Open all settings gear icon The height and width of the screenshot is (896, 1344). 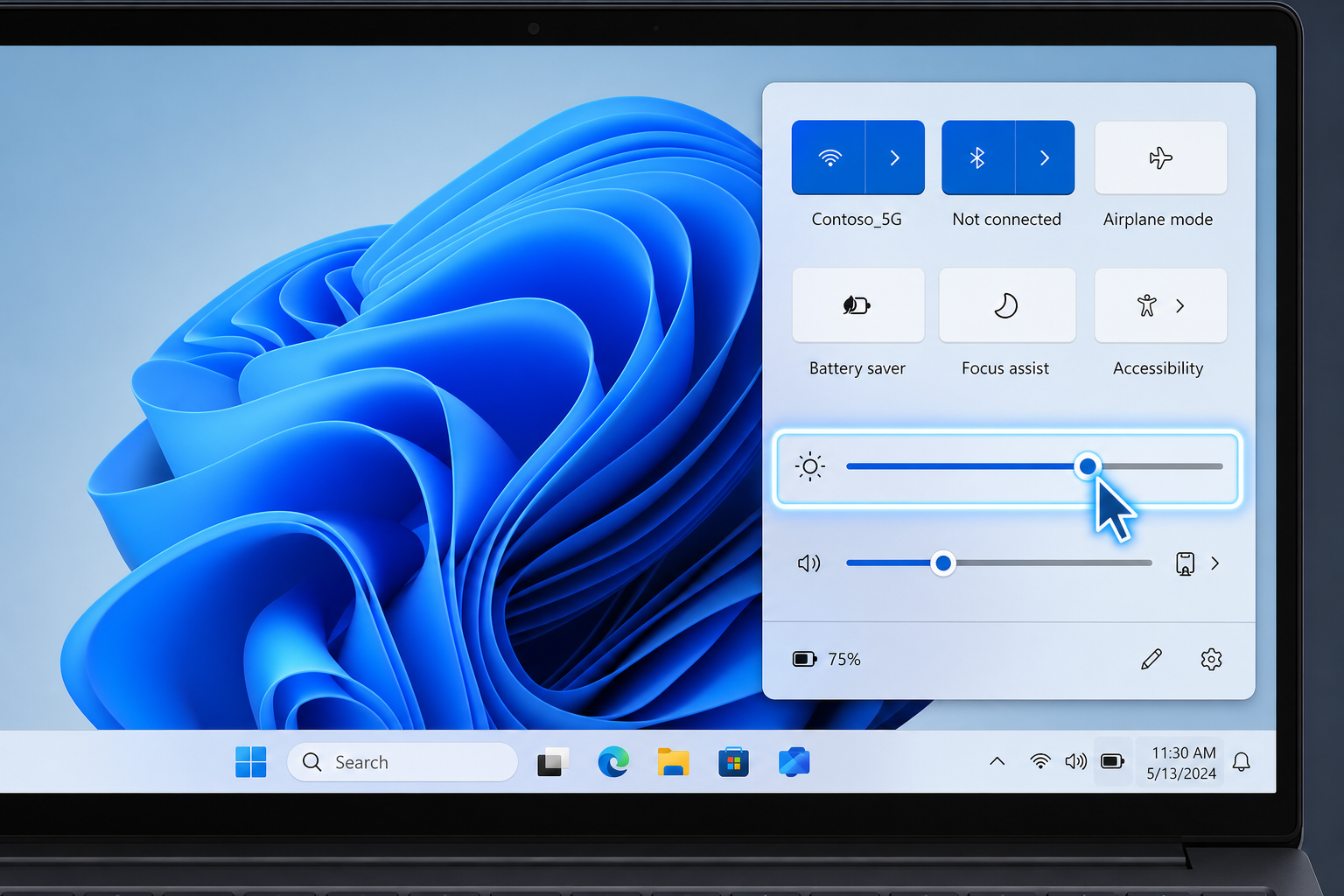point(1211,659)
